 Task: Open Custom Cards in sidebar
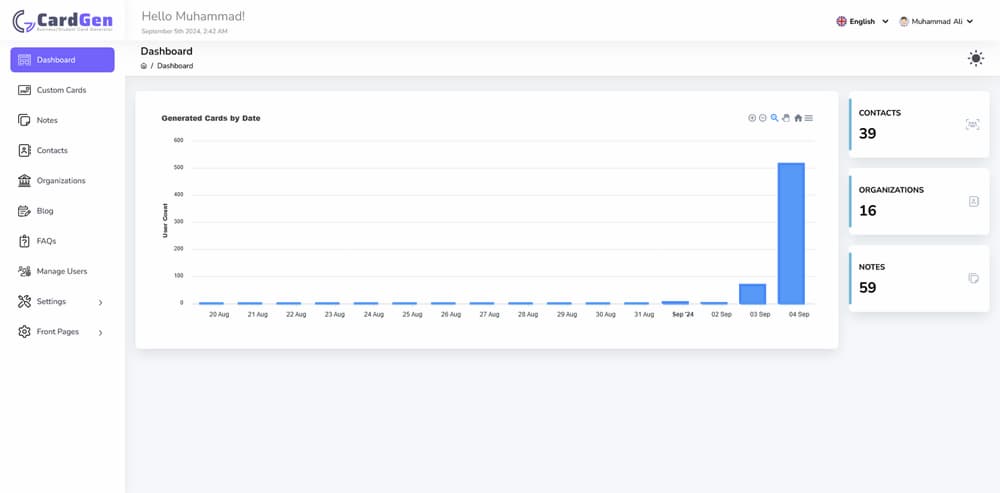pos(62,90)
